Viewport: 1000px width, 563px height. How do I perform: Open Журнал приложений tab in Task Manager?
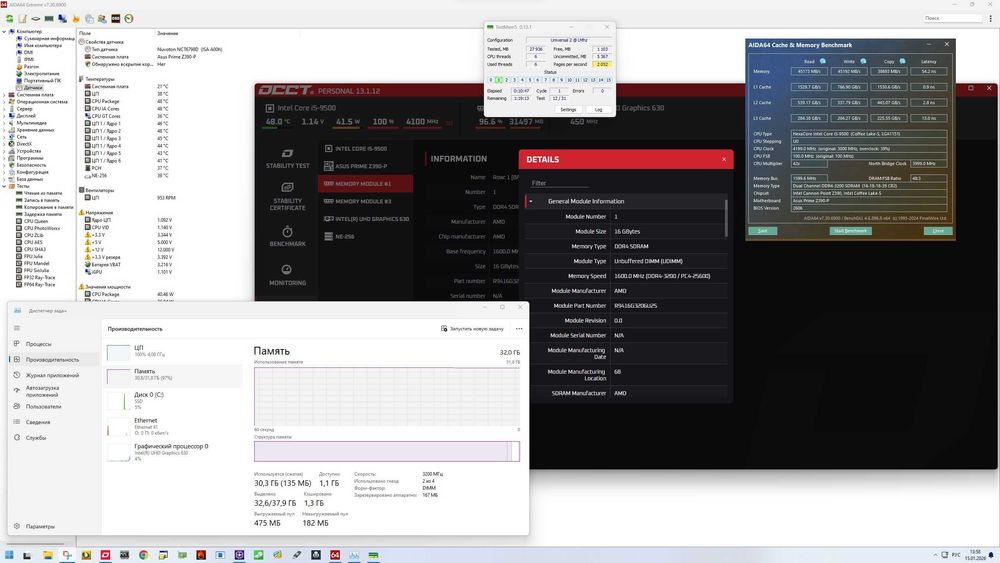point(53,375)
